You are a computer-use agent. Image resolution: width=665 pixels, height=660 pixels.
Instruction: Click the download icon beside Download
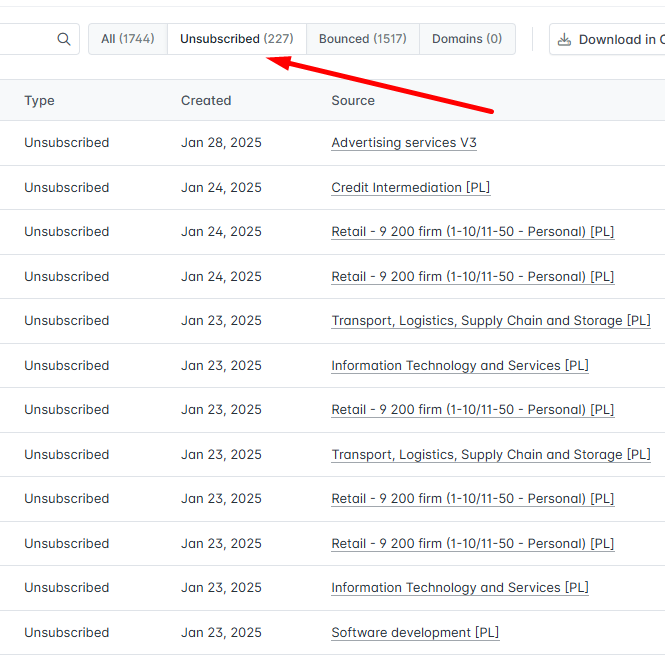[x=564, y=39]
